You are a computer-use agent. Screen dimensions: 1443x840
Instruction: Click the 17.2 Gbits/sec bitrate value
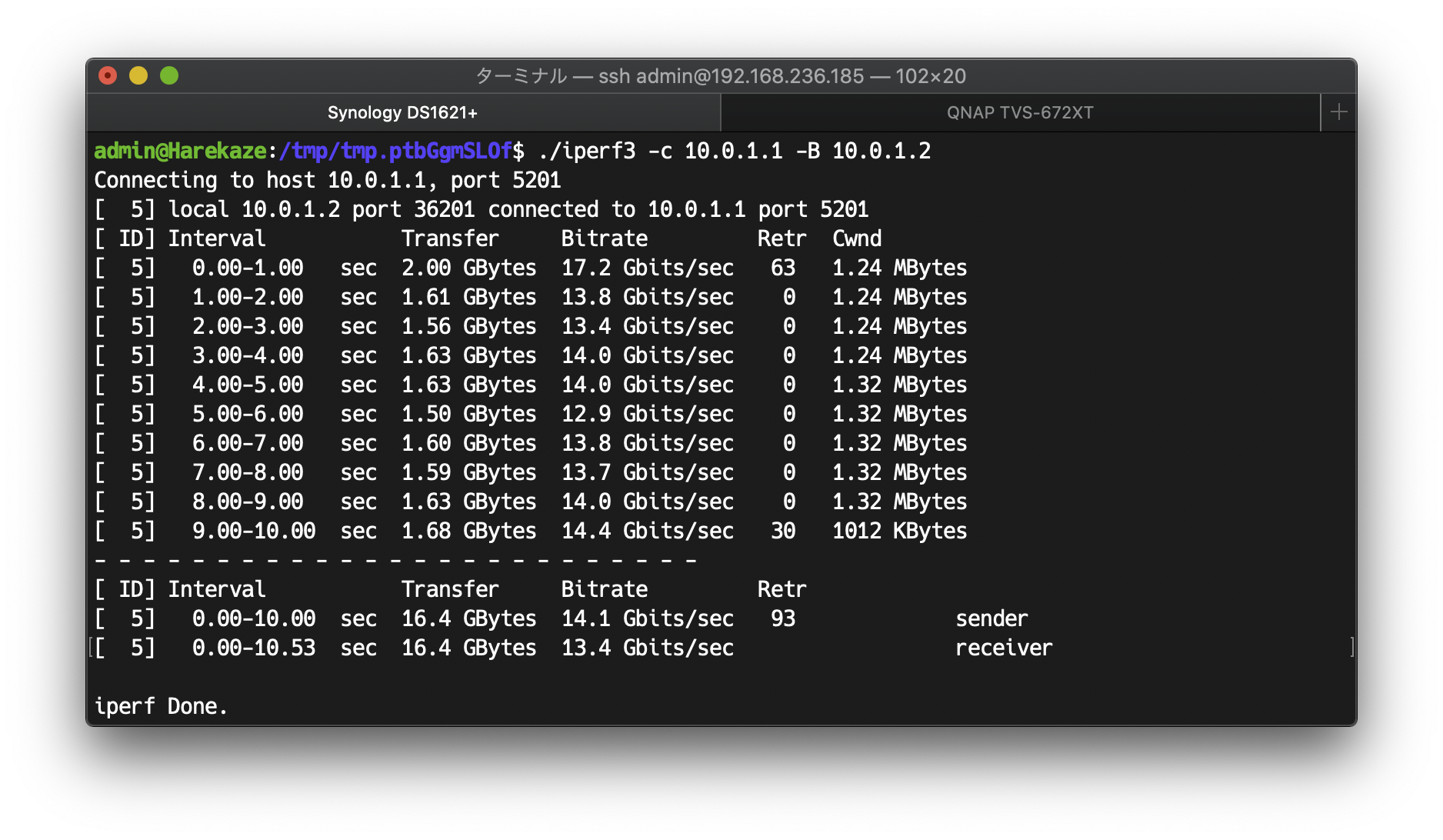647,268
